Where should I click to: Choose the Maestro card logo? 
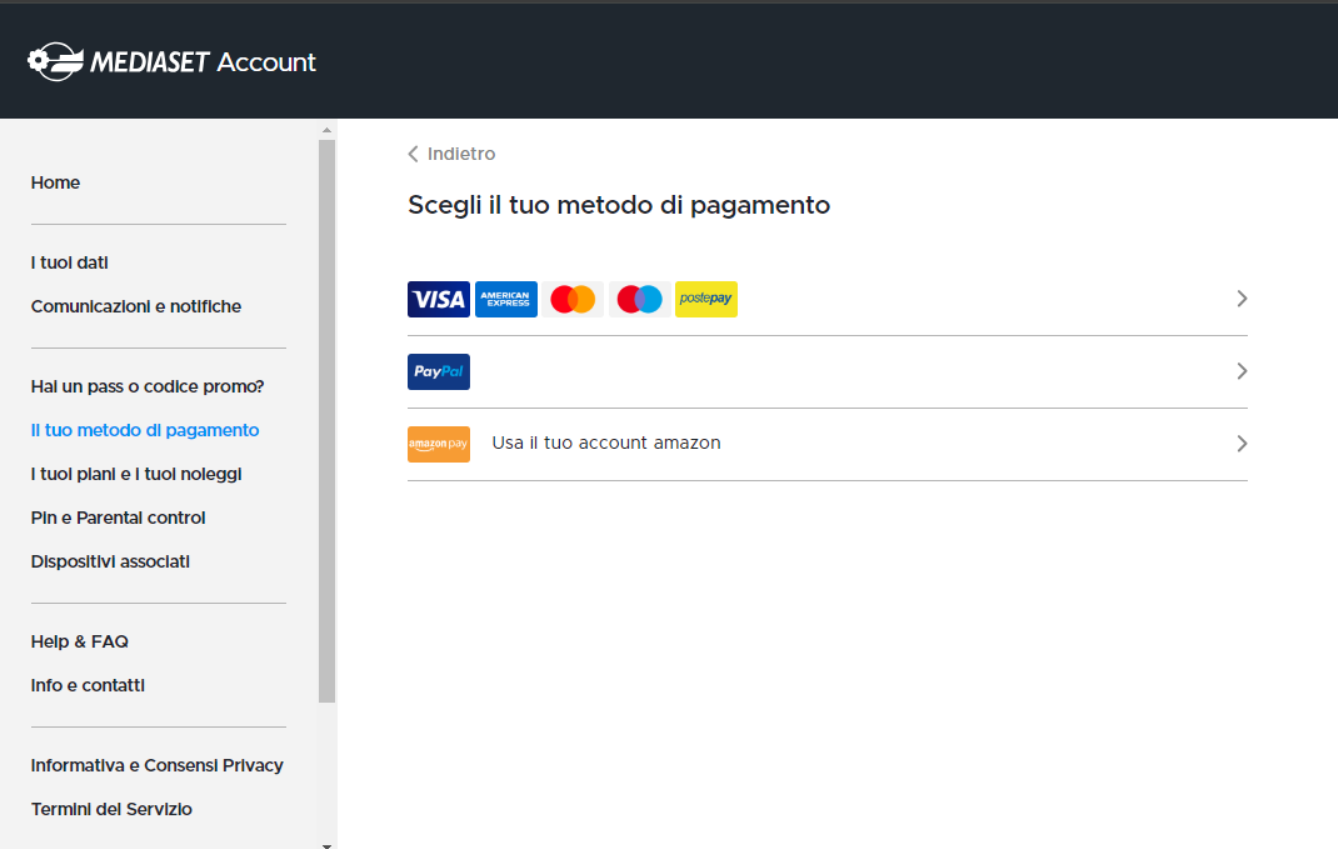click(x=639, y=299)
